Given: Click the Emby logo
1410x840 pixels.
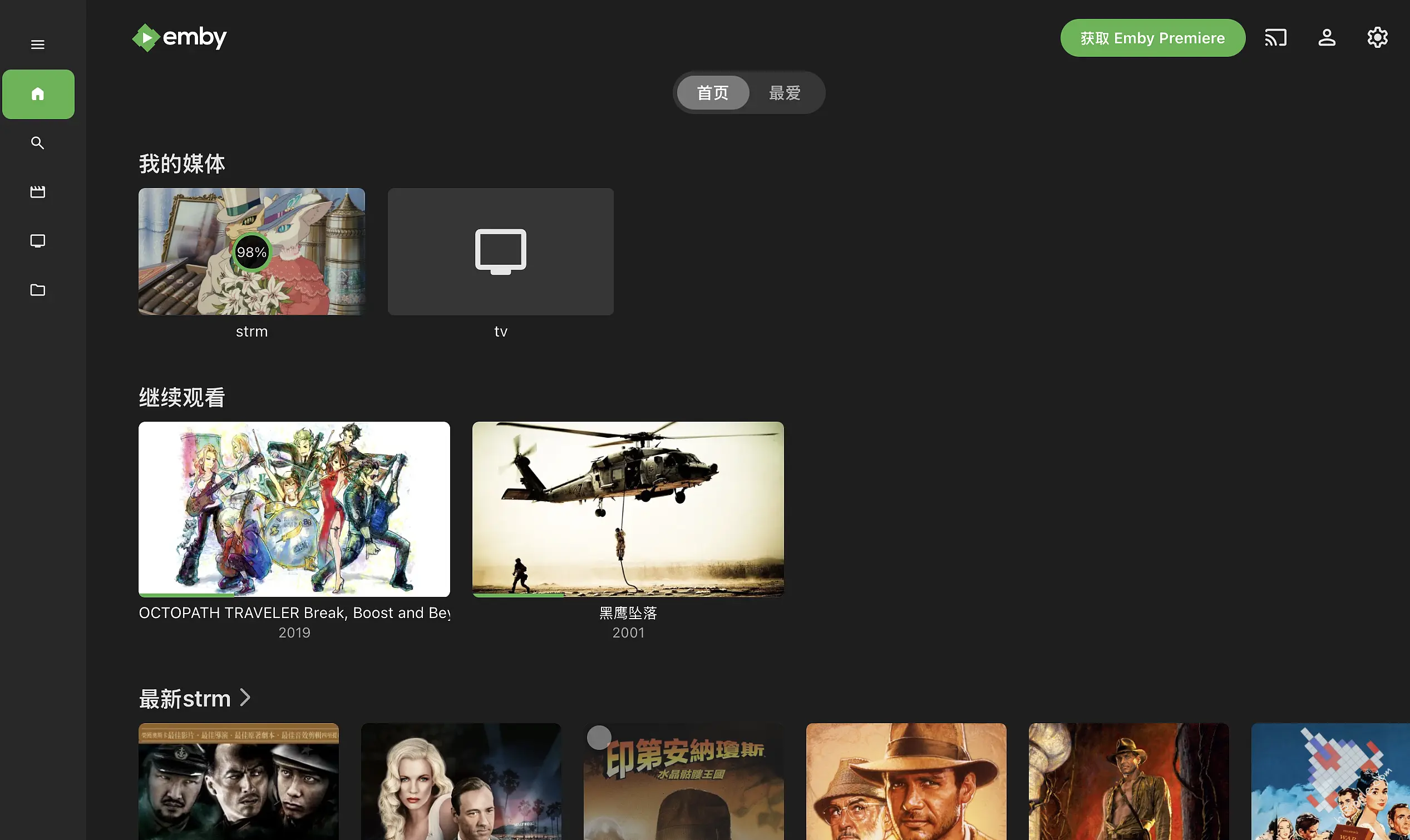Looking at the screenshot, I should (179, 38).
